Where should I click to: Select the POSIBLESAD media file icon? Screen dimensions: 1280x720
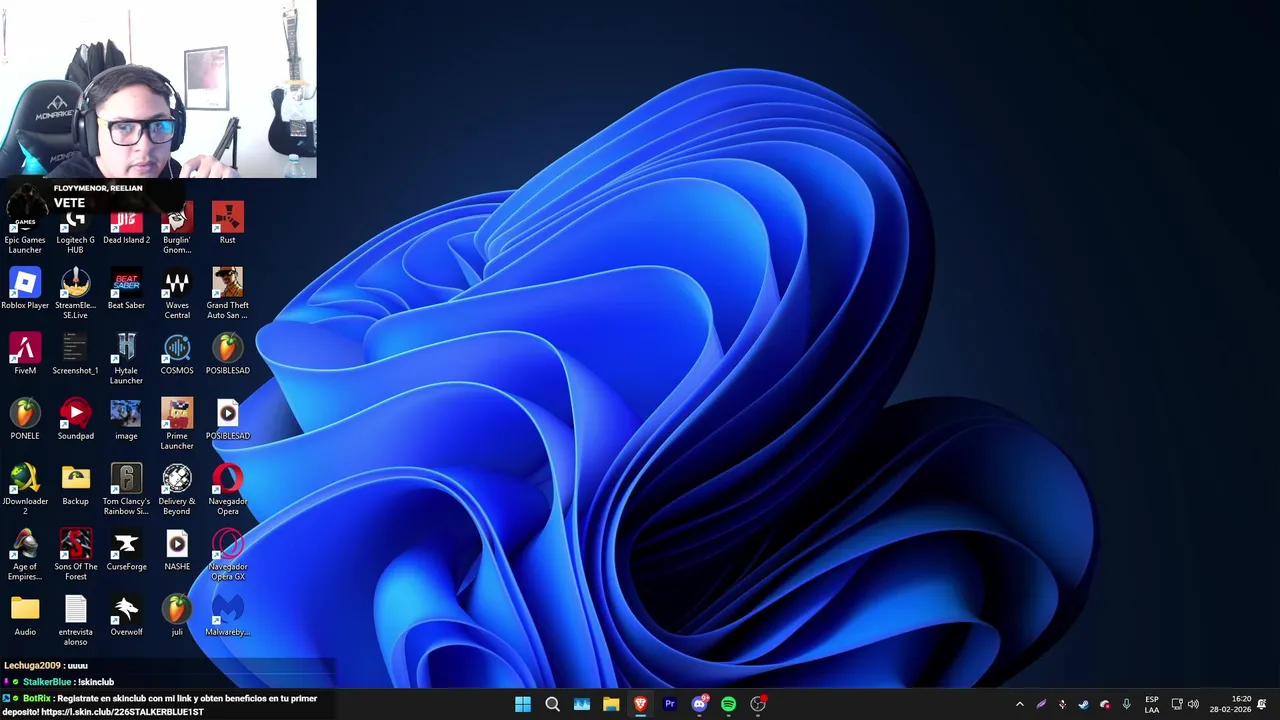[x=228, y=418]
